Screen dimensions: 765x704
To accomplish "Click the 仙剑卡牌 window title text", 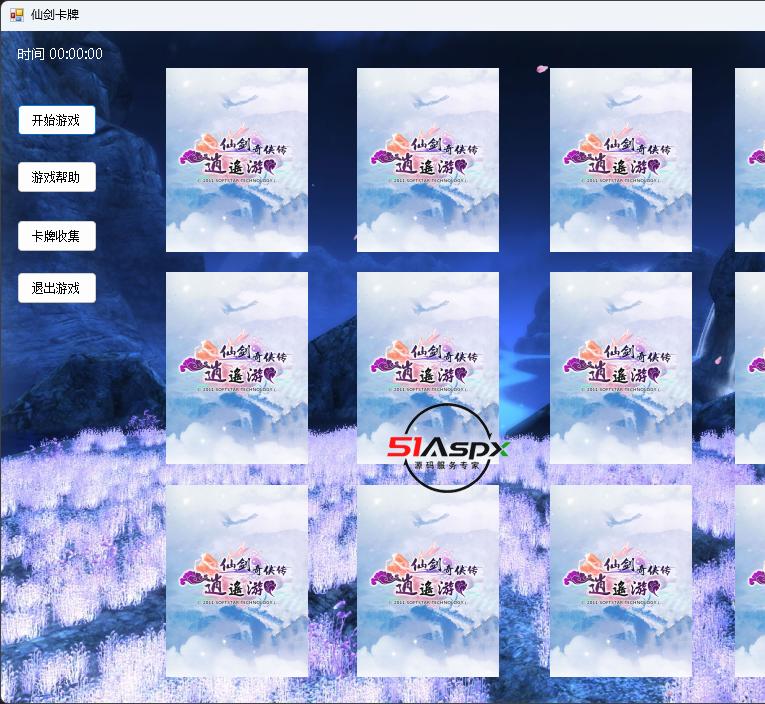I will pyautogui.click(x=55, y=15).
